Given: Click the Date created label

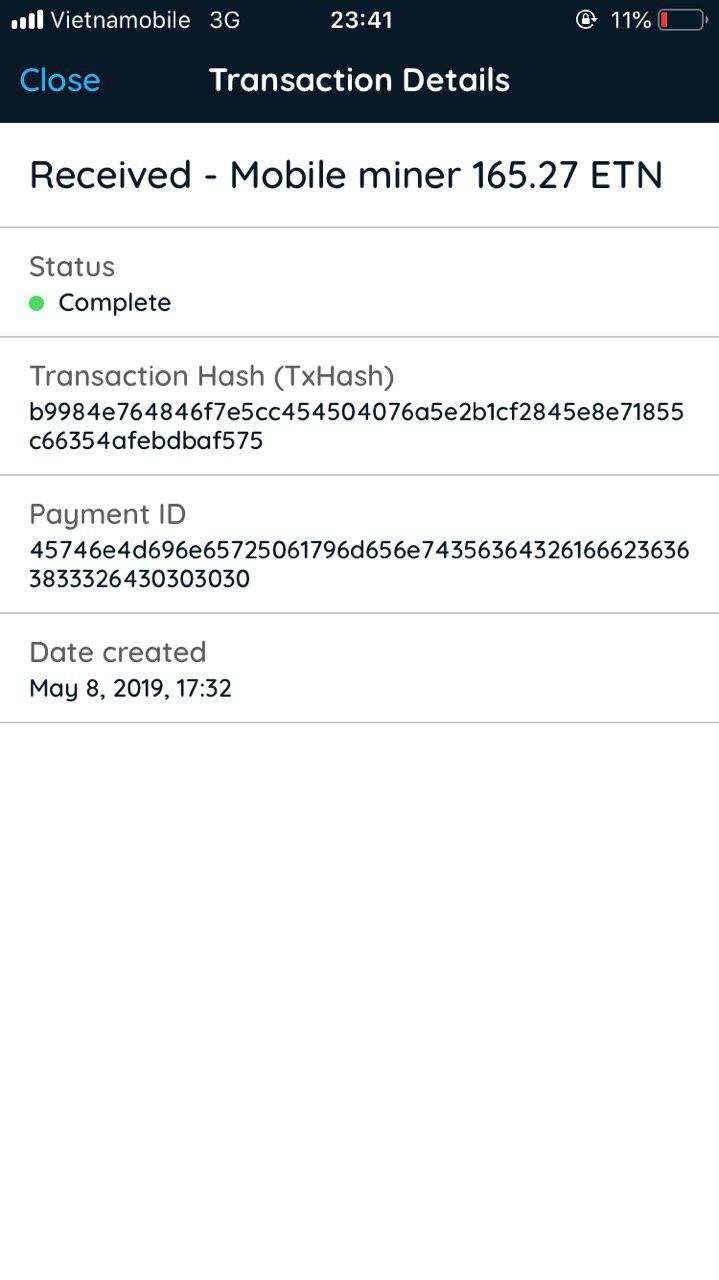Looking at the screenshot, I should [x=118, y=652].
